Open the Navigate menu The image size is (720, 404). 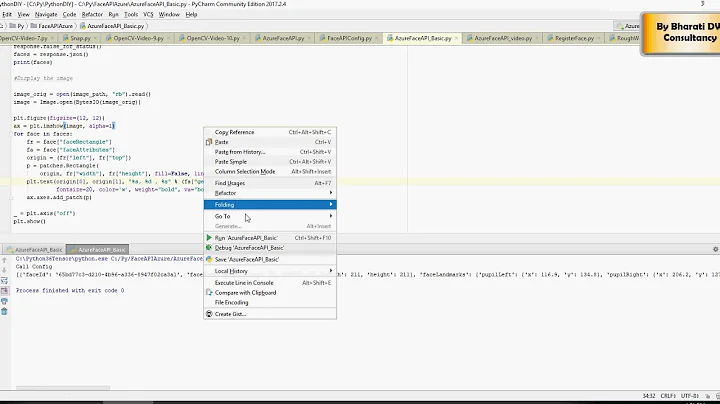pos(46,14)
